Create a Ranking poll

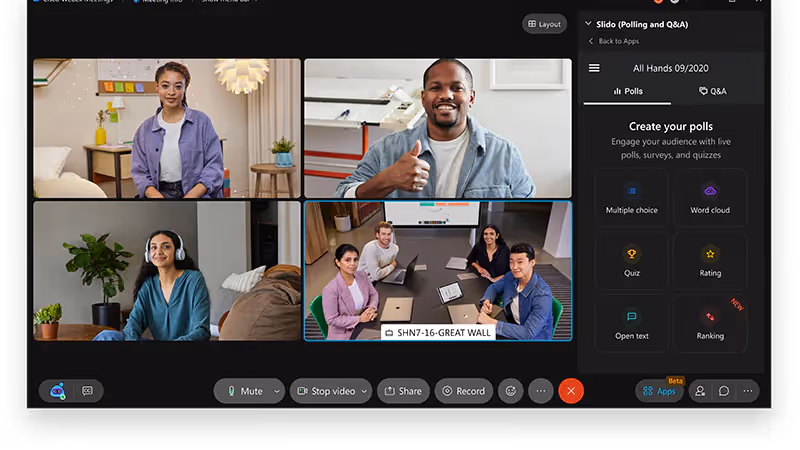(x=710, y=324)
